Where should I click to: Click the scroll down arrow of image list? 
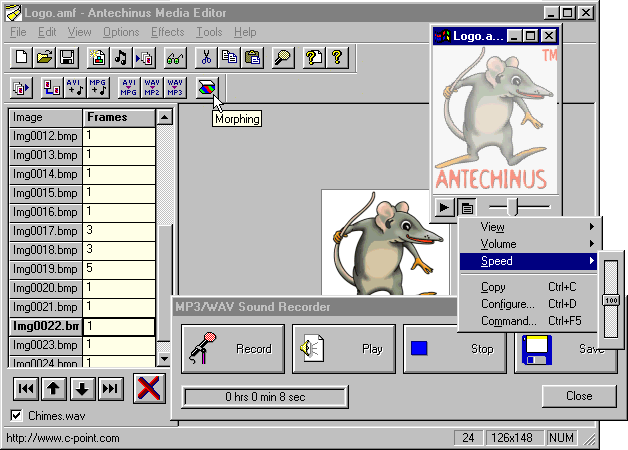pos(164,358)
